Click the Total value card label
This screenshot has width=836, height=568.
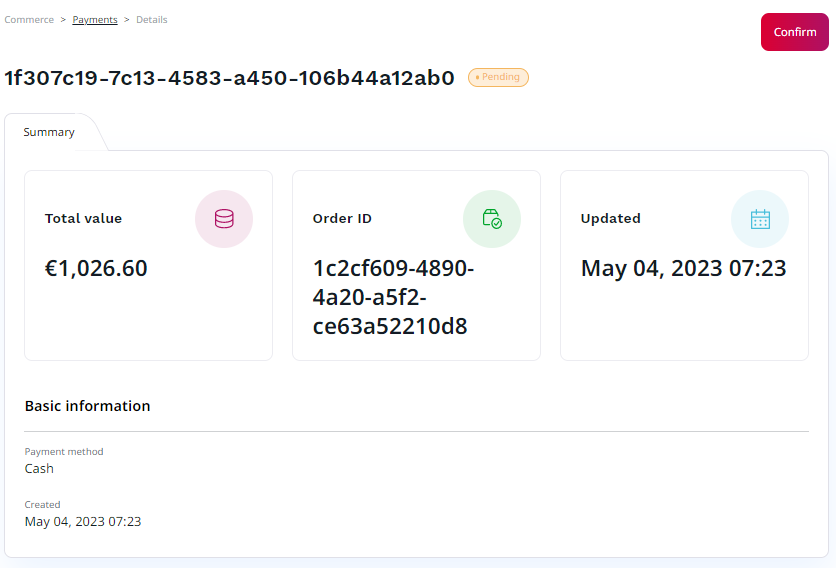pyautogui.click(x=83, y=219)
